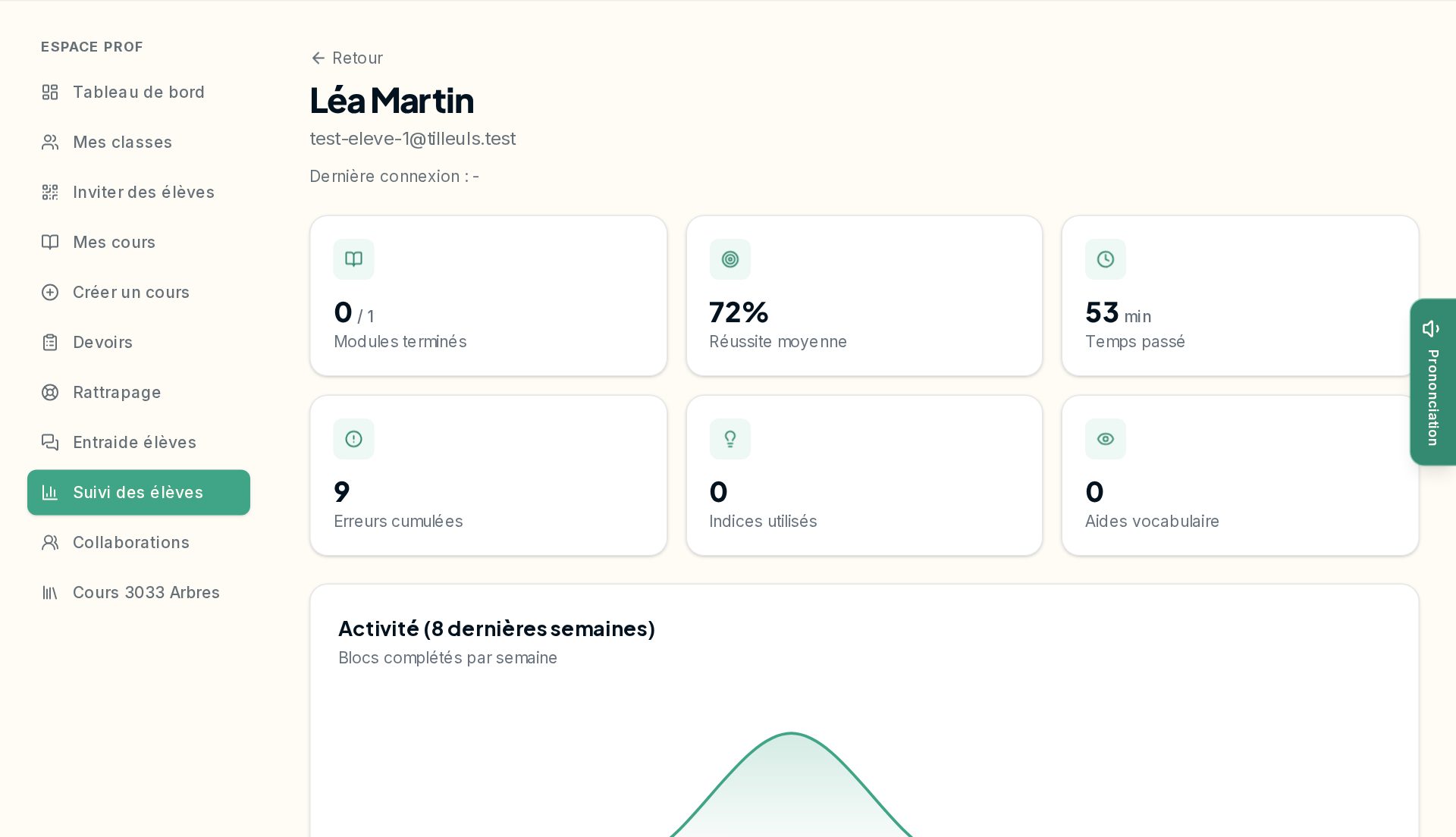Click the Léa Martin heading

pyautogui.click(x=392, y=101)
